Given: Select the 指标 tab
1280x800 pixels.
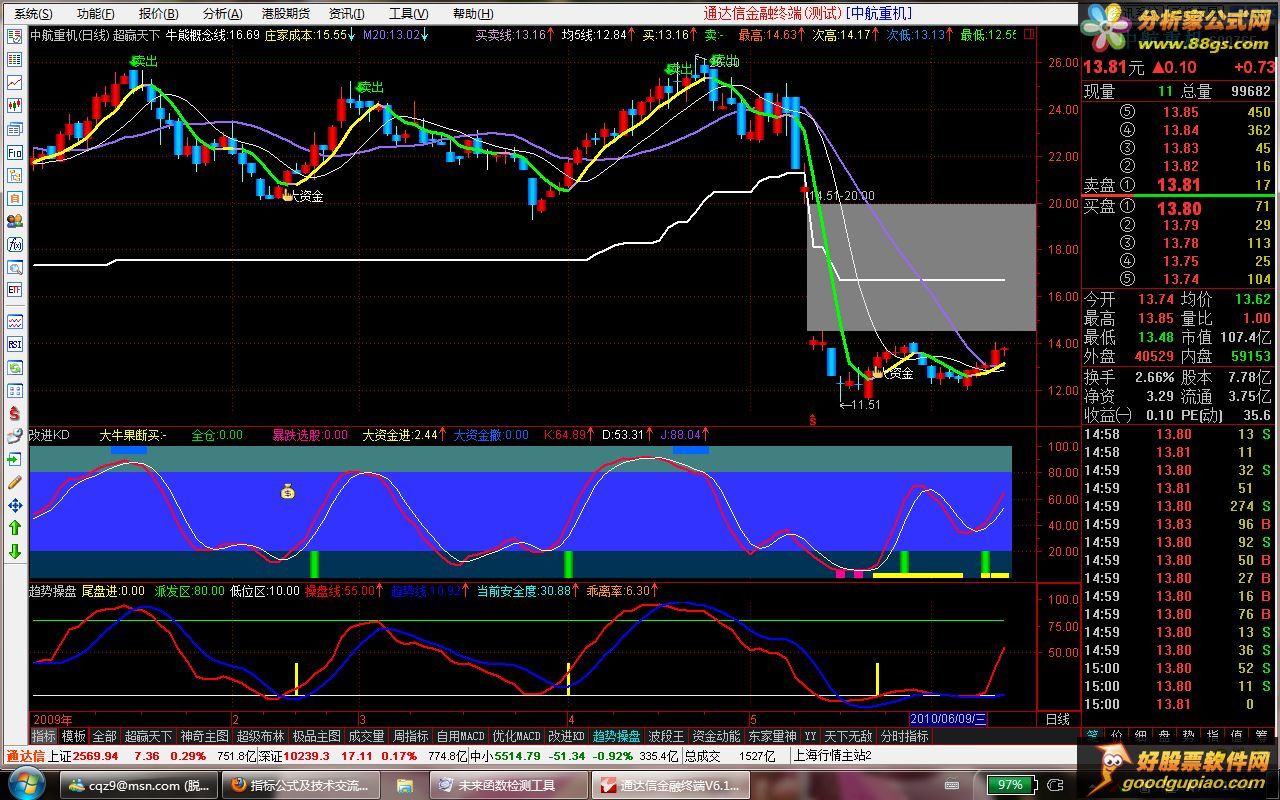Looking at the screenshot, I should tap(44, 736).
